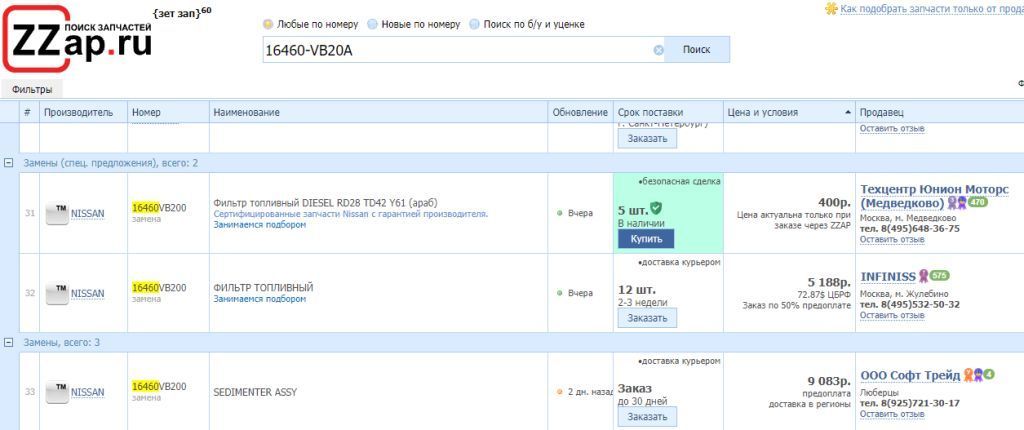Click the NISSAN trademark icon in row 33
This screenshot has width=1024, height=430.
coord(57,392)
